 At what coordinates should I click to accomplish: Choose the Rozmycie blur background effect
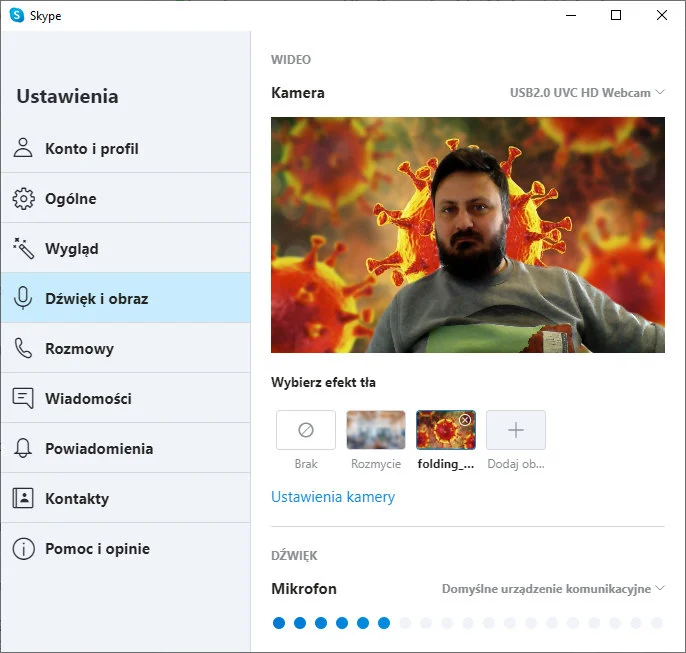coord(376,430)
